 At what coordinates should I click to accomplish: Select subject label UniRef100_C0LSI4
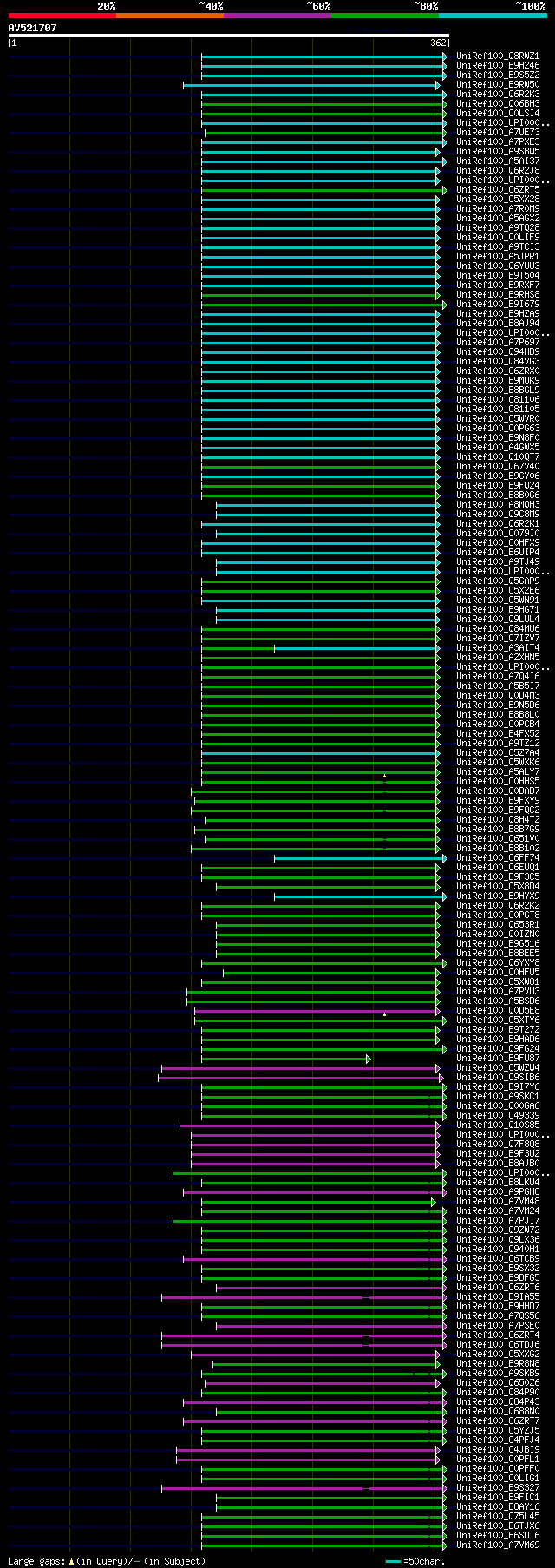[498, 113]
